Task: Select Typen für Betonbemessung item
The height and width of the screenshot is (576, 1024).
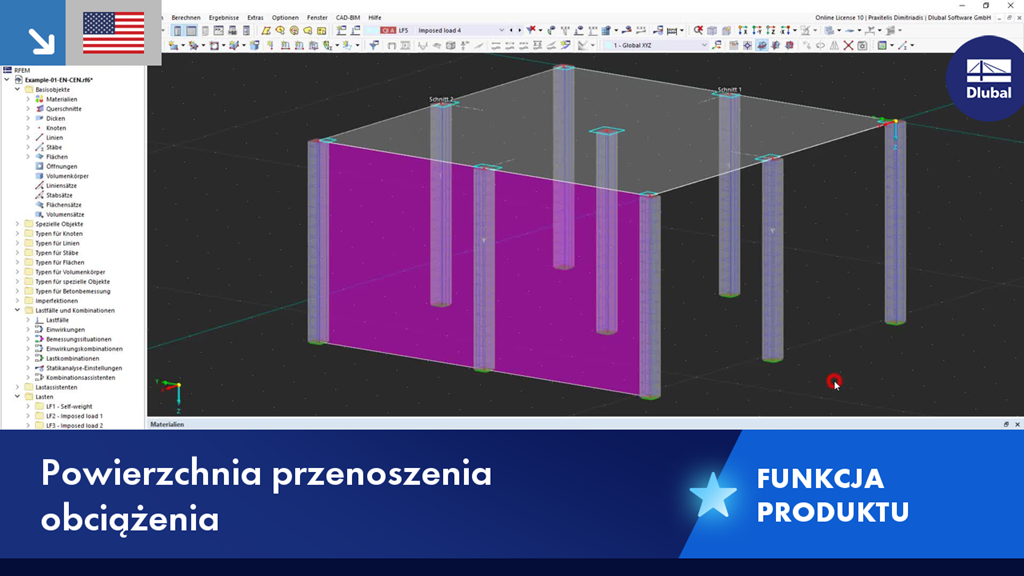Action: tap(72, 291)
